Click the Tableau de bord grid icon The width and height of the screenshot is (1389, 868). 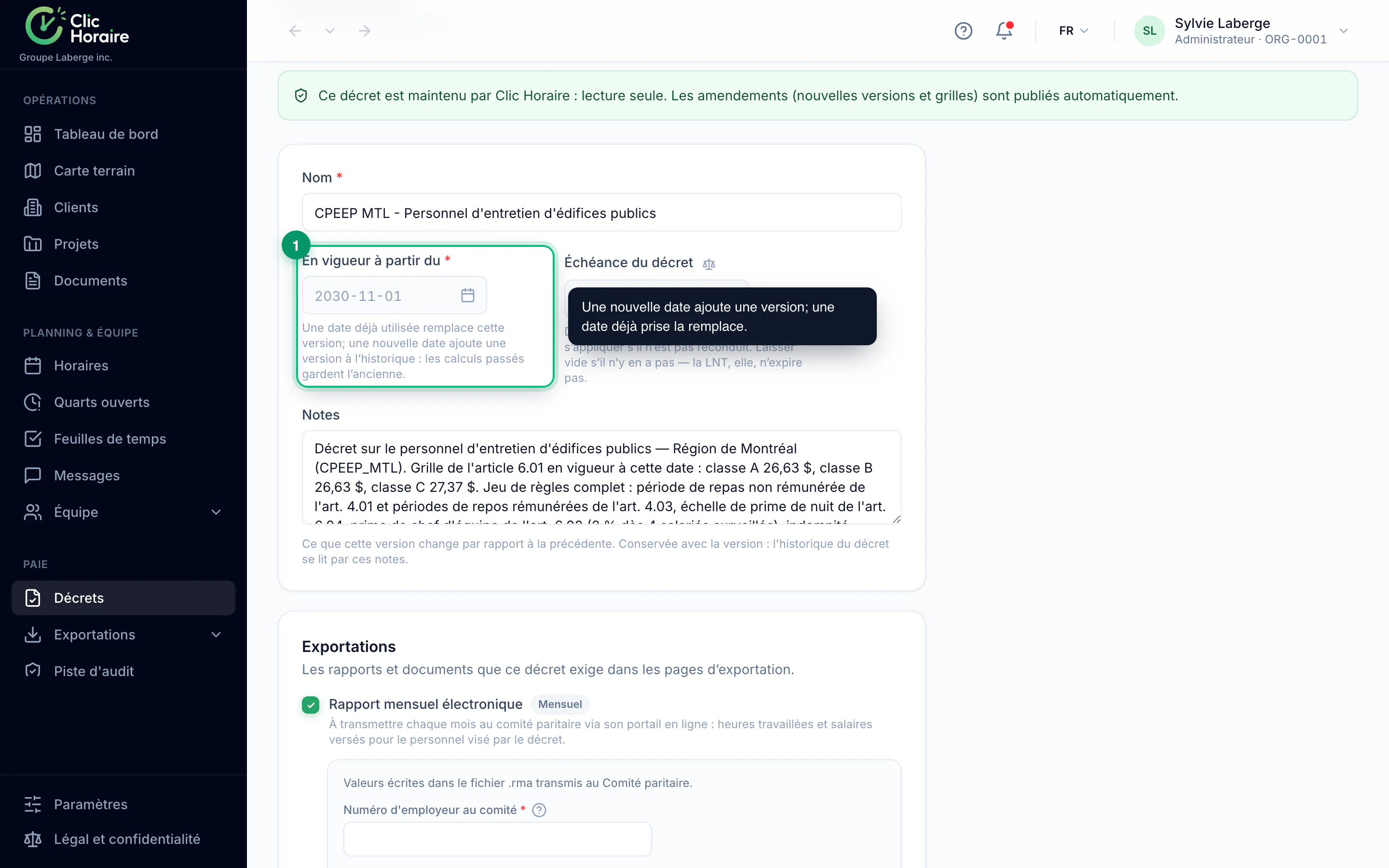pyautogui.click(x=33, y=134)
